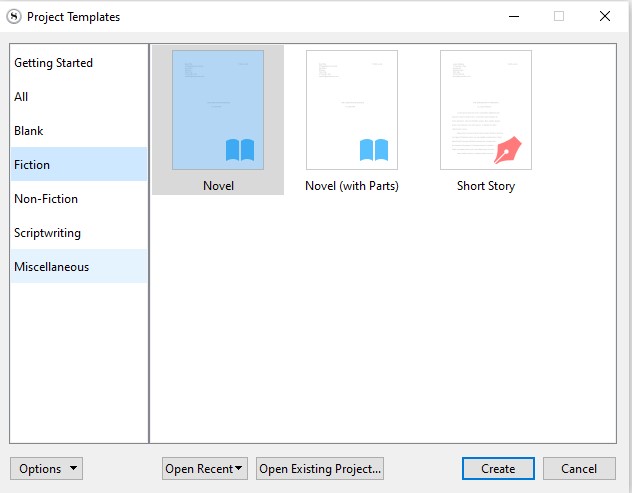Close the Project Templates window
632x493 pixels.
605,16
